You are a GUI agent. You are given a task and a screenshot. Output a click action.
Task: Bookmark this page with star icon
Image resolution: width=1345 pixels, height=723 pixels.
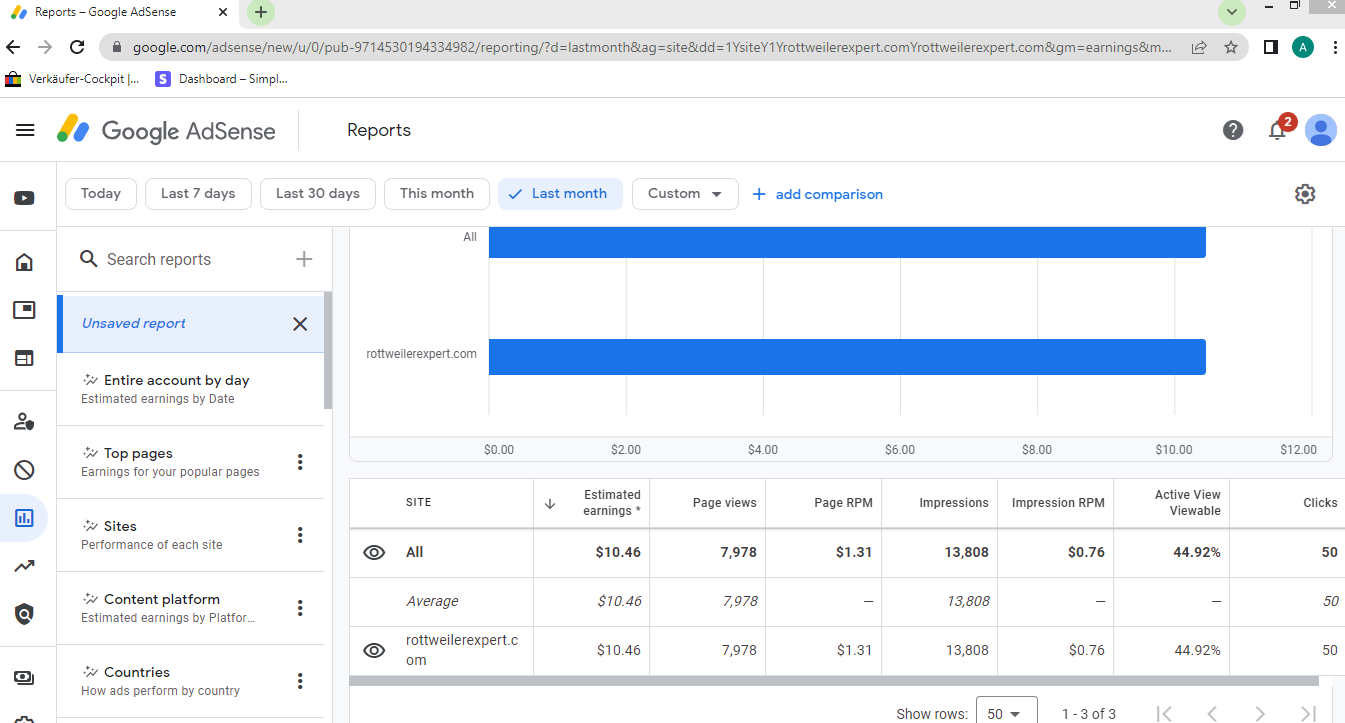(x=1231, y=47)
